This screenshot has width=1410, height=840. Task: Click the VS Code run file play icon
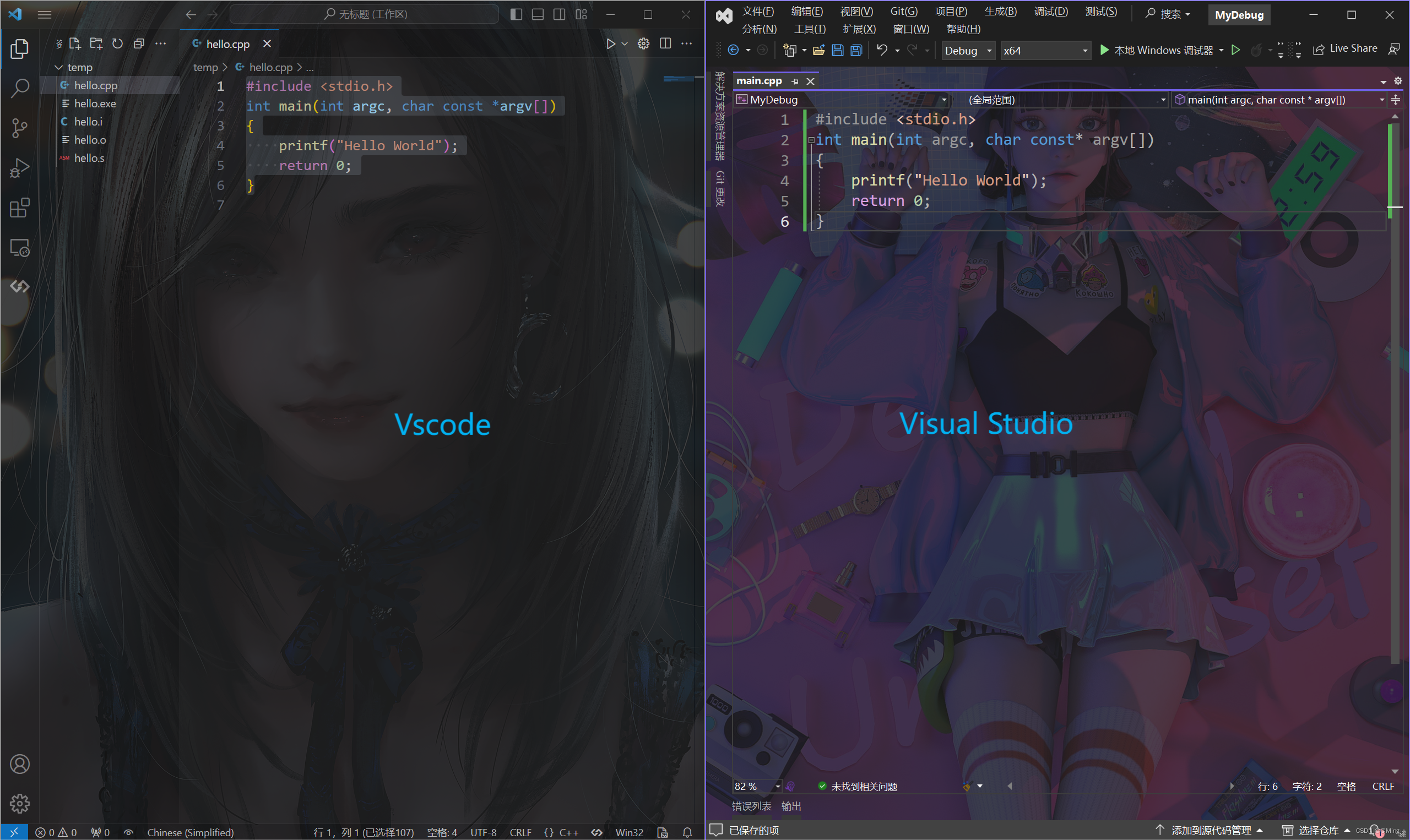click(610, 43)
